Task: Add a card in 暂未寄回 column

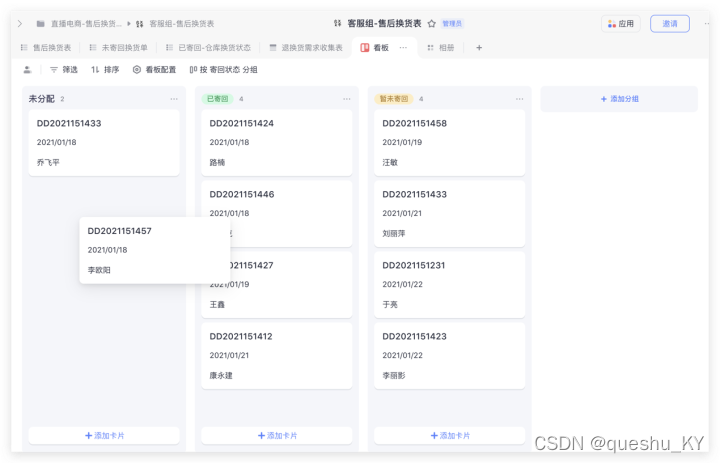Action: coord(450,435)
